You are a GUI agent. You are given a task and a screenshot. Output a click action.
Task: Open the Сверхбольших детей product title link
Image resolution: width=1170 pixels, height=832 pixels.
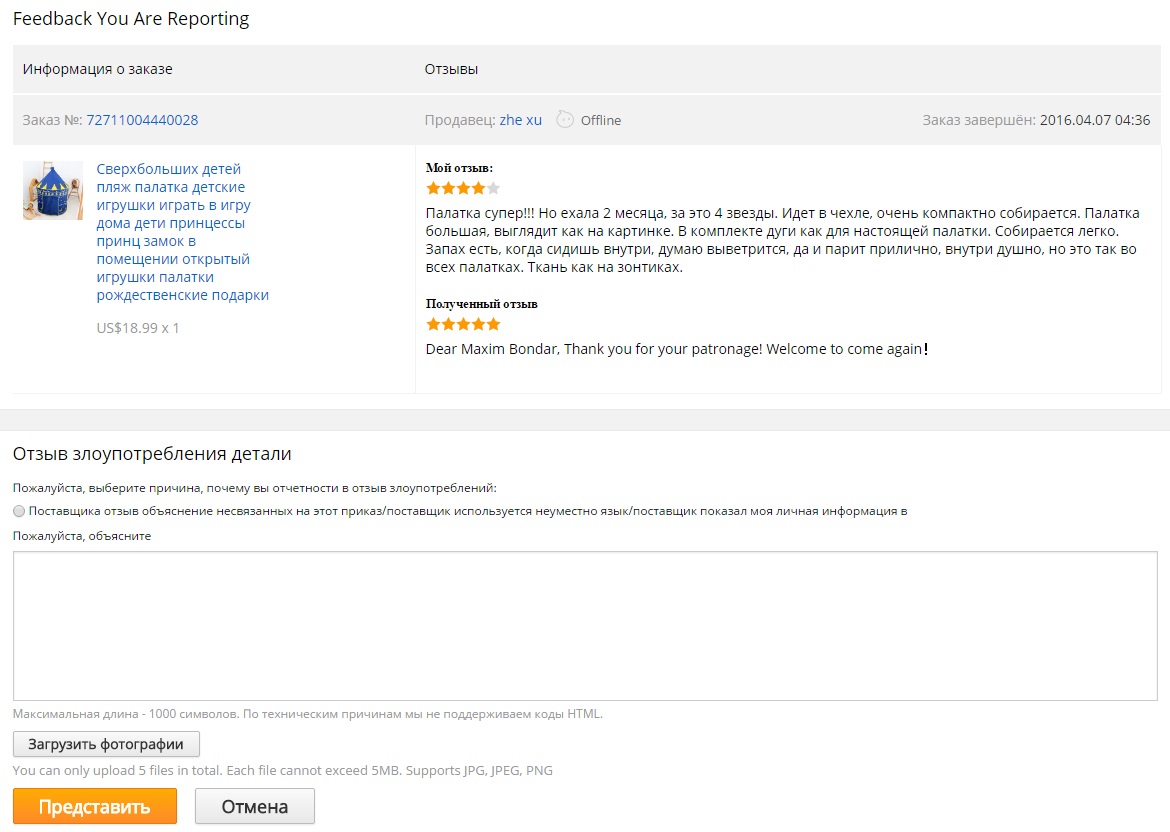point(182,232)
